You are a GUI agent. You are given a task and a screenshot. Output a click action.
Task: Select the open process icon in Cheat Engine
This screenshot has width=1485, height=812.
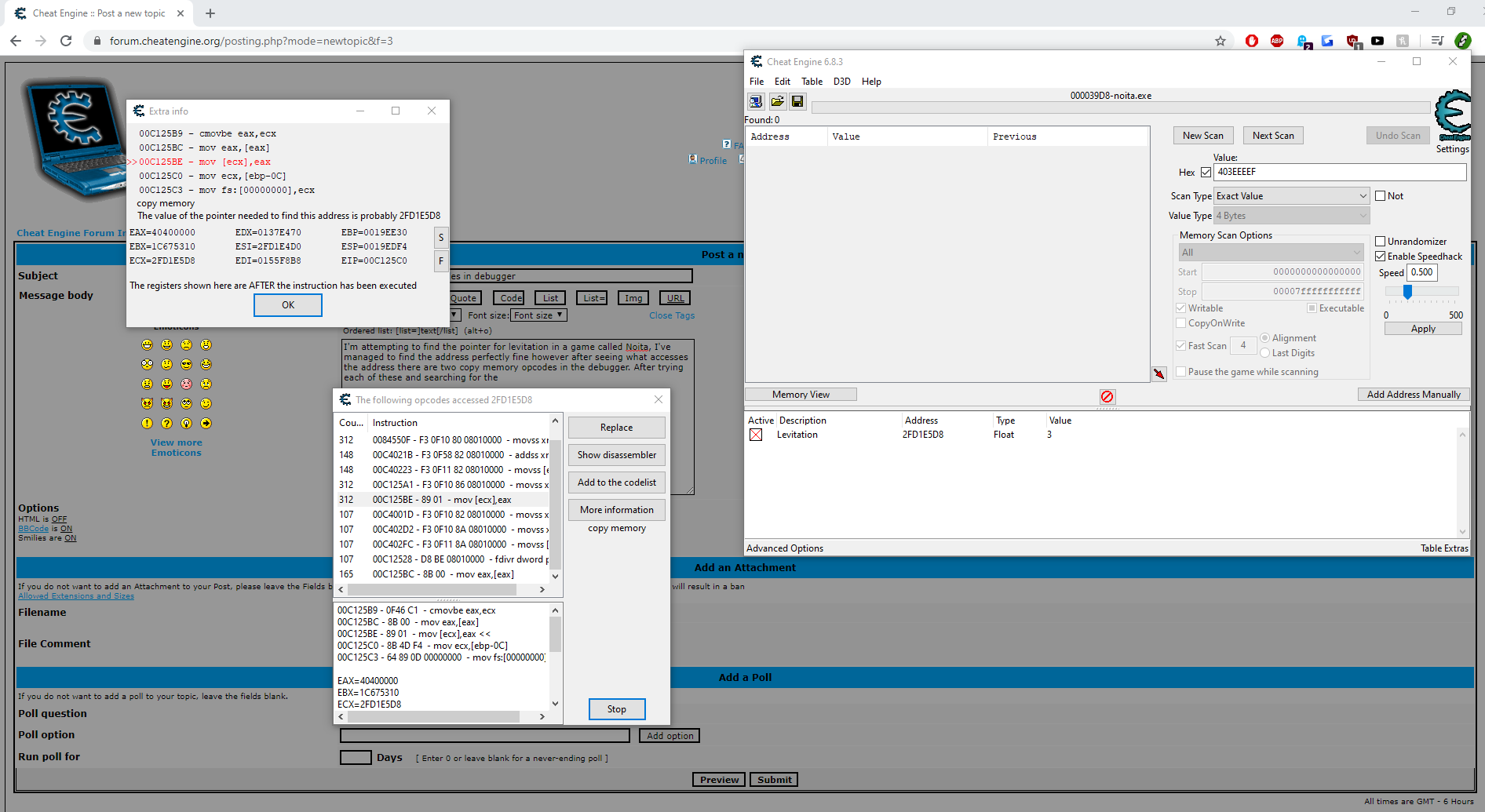755,101
